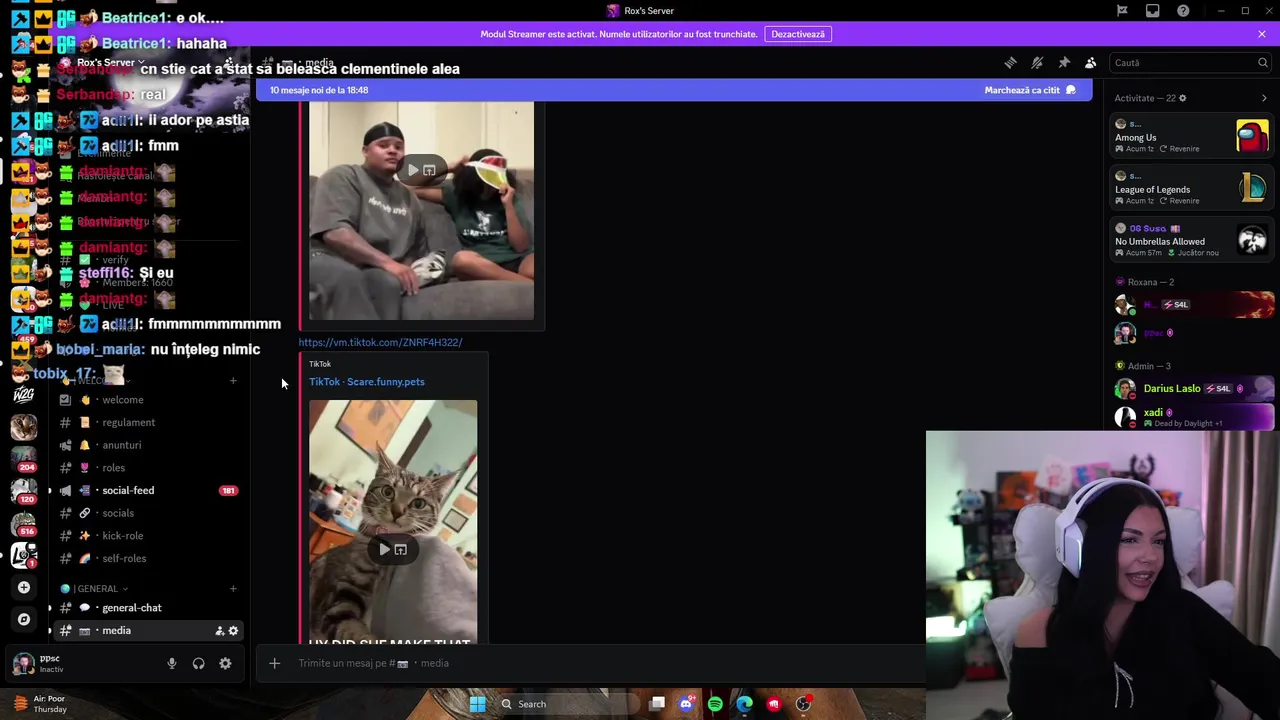Image resolution: width=1280 pixels, height=720 pixels.
Task: Open server with 516 badge
Action: tap(24, 522)
